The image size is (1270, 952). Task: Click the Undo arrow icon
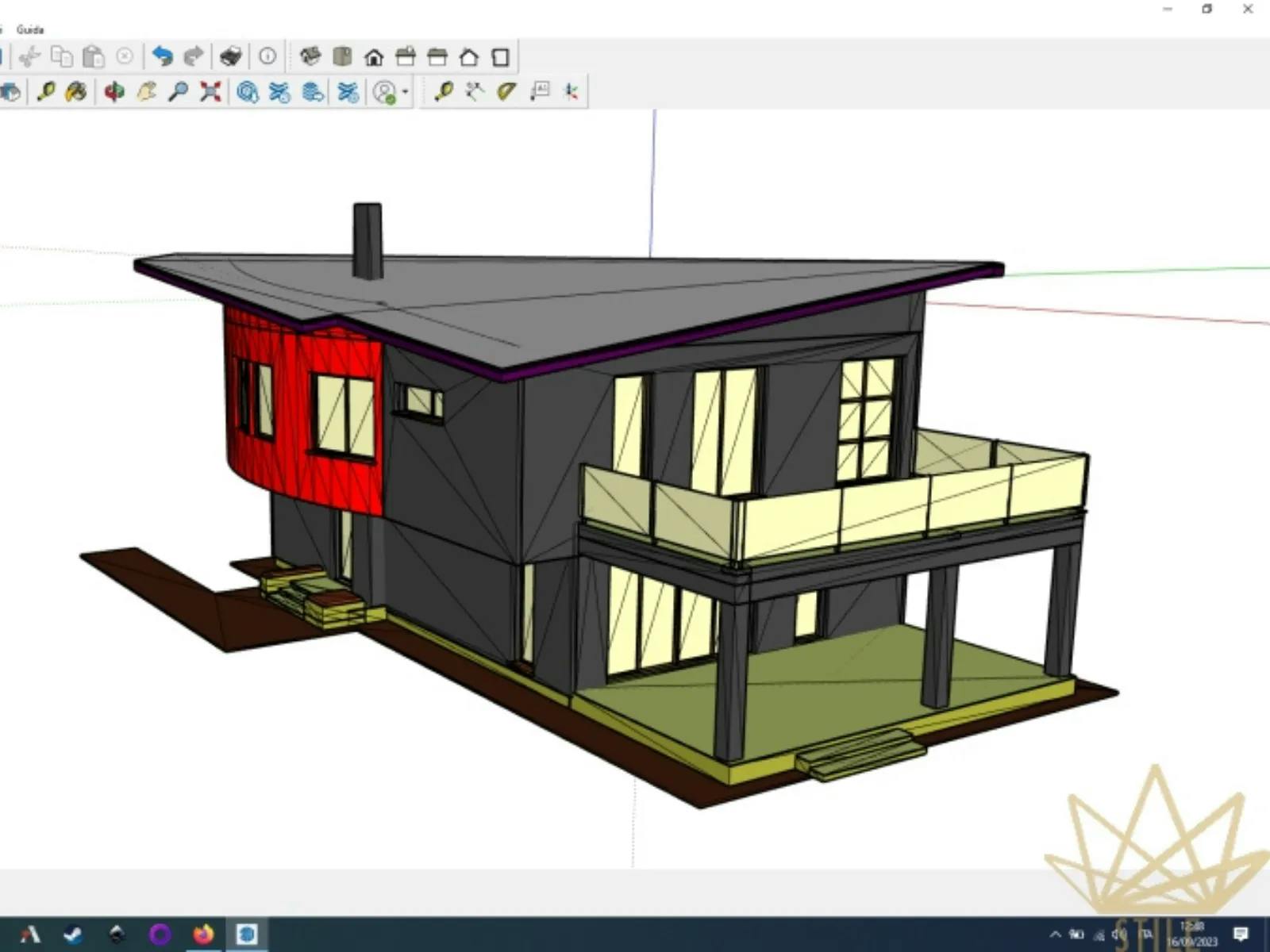[x=162, y=56]
